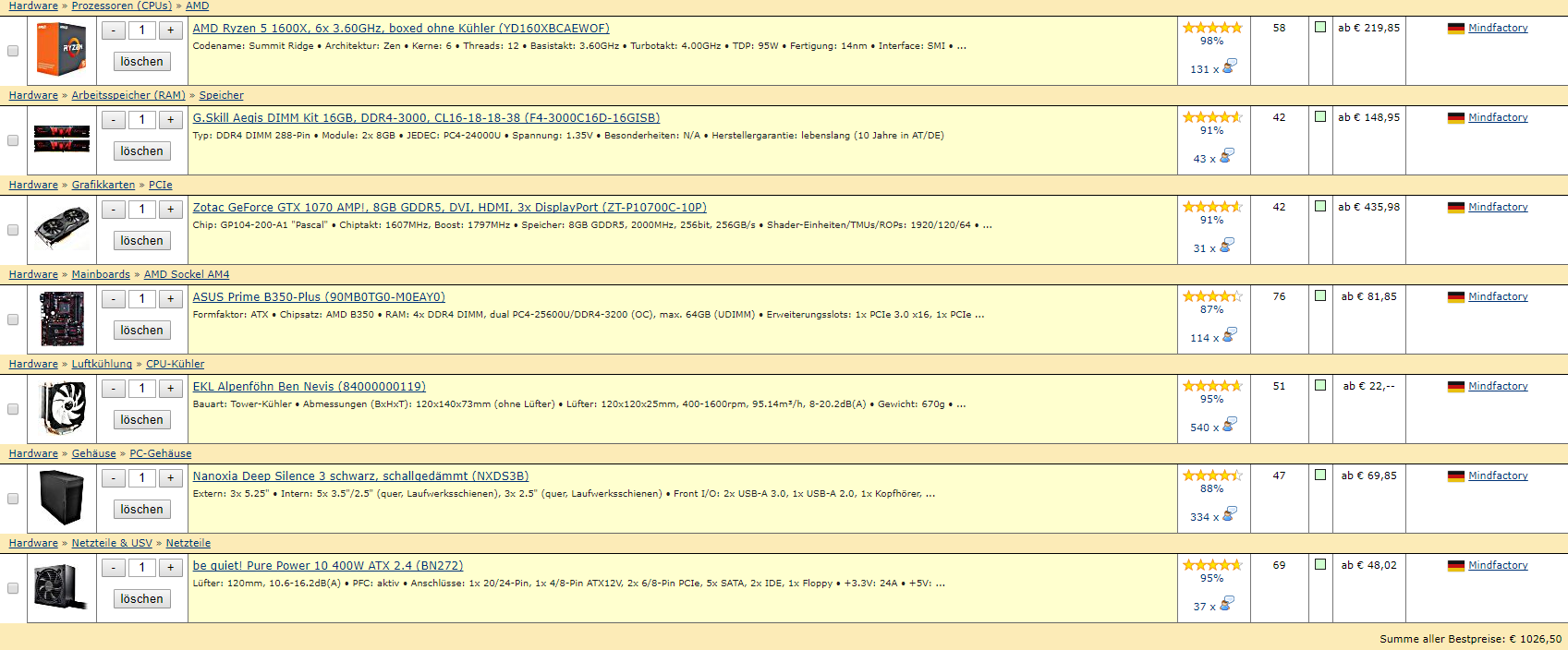The image size is (1568, 650).
Task: Decrease quantity of Zotac GTX 1070 with minus
Action: point(114,210)
